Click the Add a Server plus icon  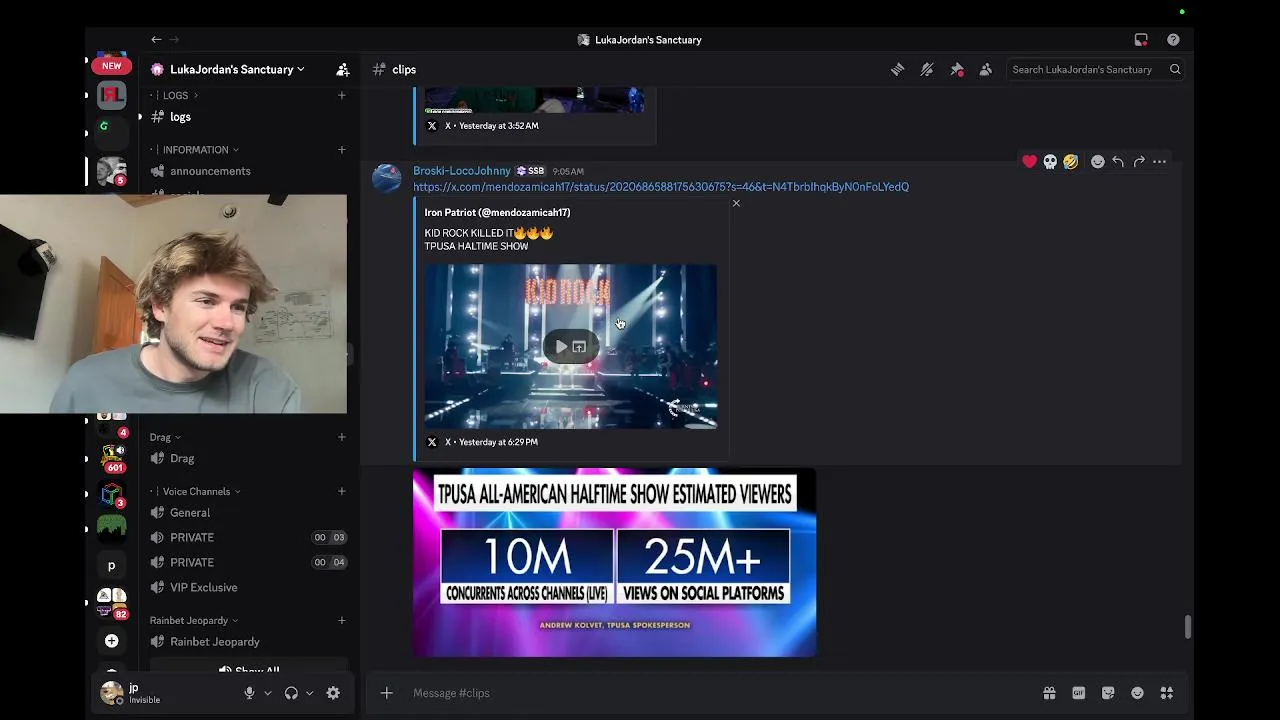(112, 640)
